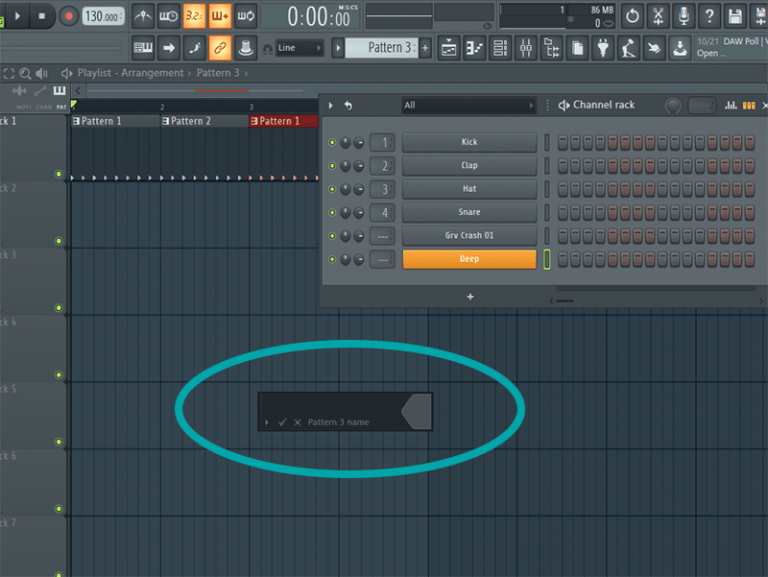Viewport: 768px width, 577px height.
Task: Open the mixer window icon
Action: point(526,47)
